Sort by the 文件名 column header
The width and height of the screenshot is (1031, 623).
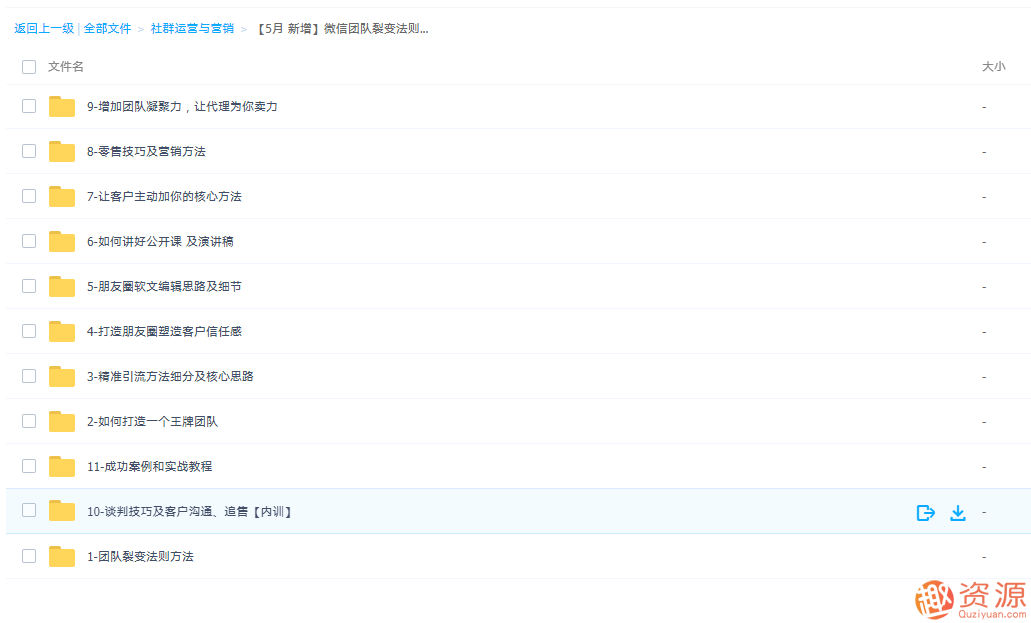point(66,66)
